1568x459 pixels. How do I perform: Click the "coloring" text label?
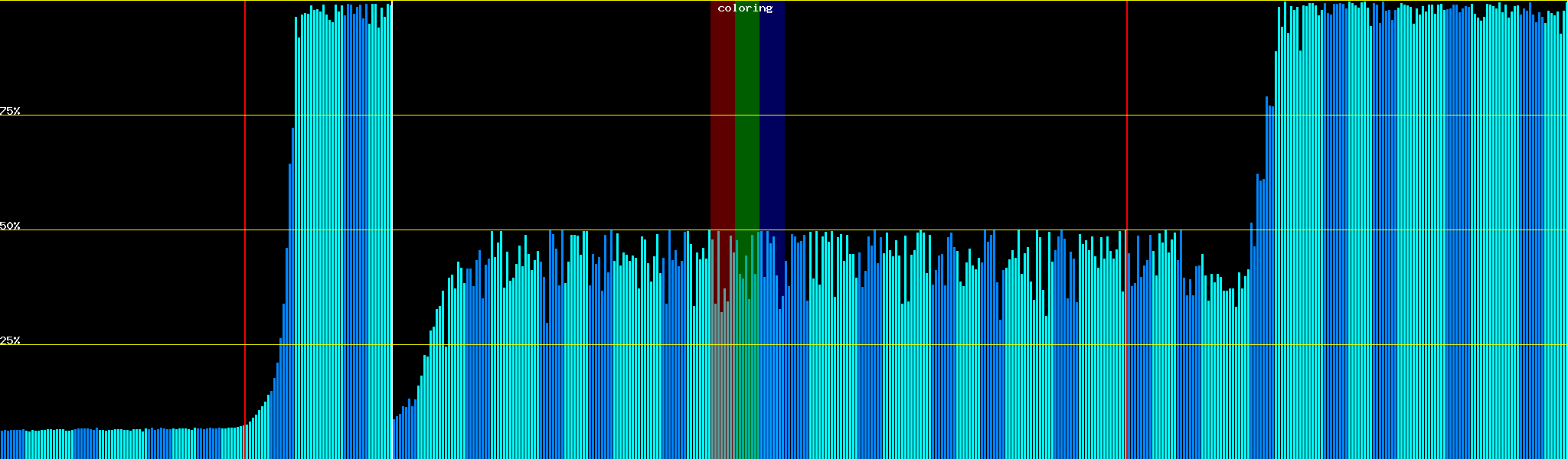[x=745, y=8]
